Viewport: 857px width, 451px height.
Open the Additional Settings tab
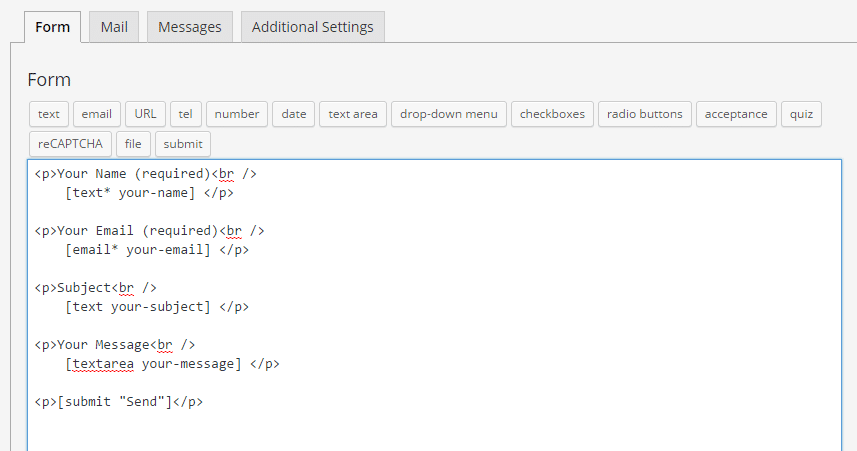click(x=312, y=27)
